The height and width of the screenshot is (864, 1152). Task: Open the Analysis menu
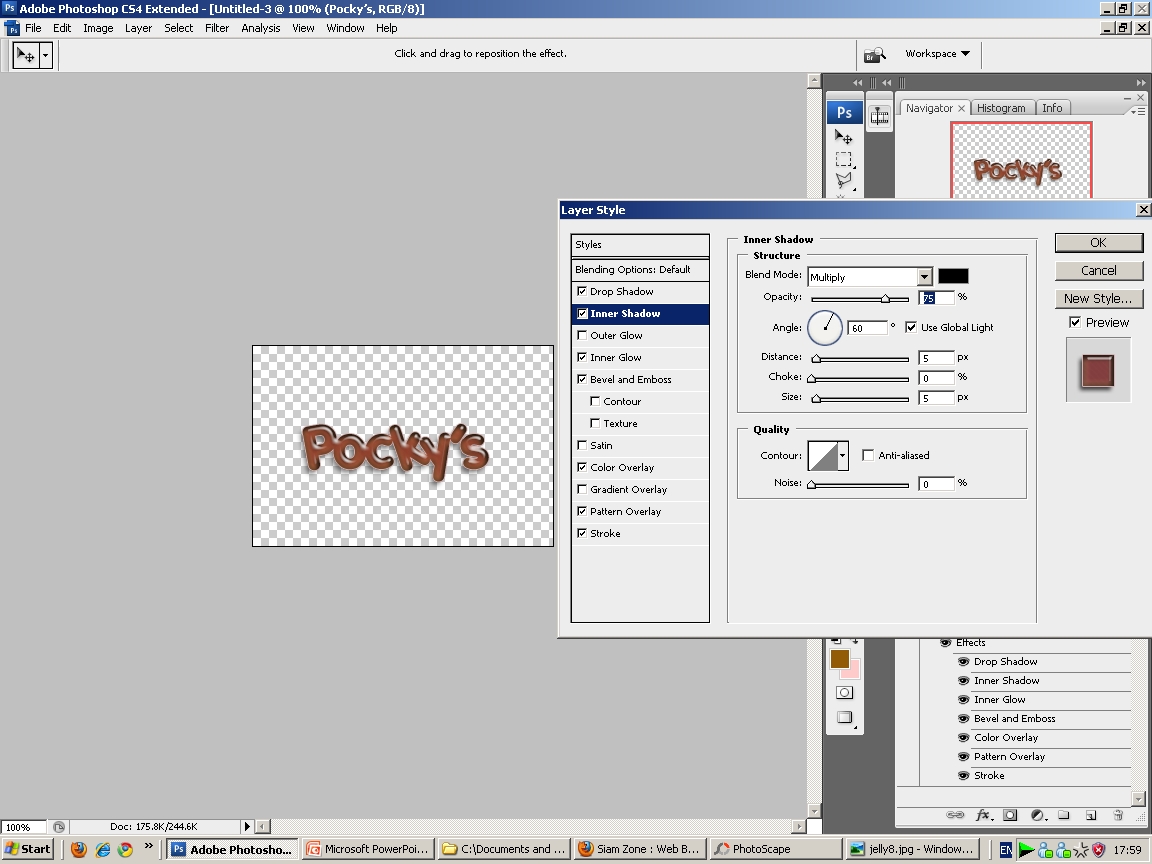[x=261, y=28]
